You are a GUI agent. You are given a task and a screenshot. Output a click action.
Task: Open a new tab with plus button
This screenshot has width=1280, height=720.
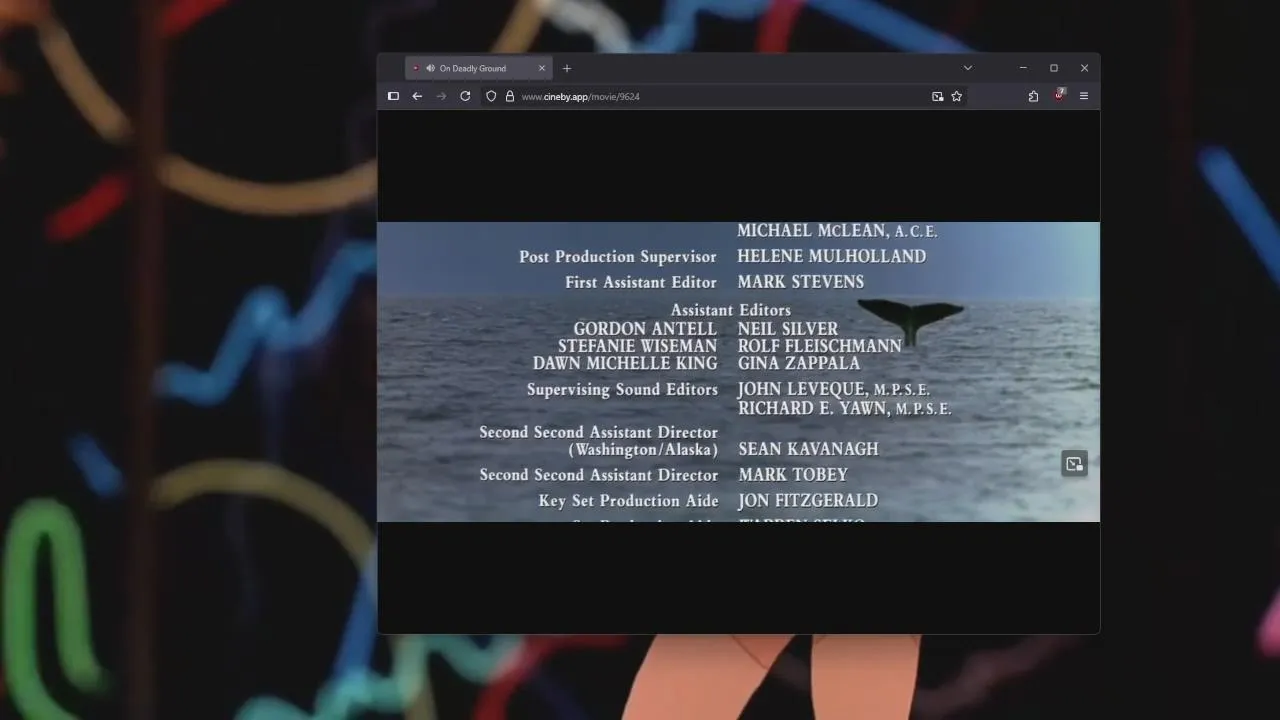pos(567,68)
